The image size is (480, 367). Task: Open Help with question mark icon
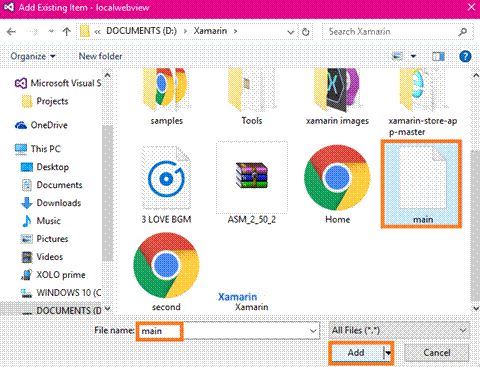(465, 56)
